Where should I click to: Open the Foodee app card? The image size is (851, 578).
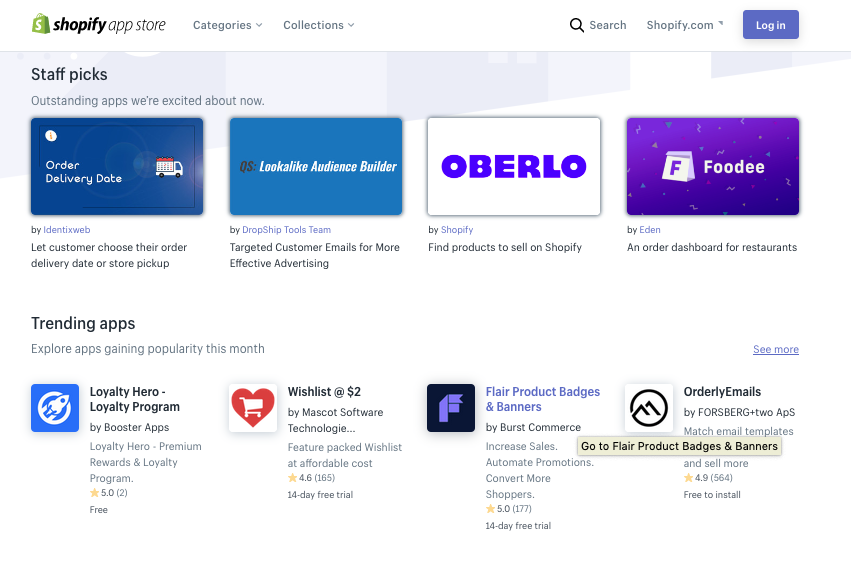coord(713,166)
